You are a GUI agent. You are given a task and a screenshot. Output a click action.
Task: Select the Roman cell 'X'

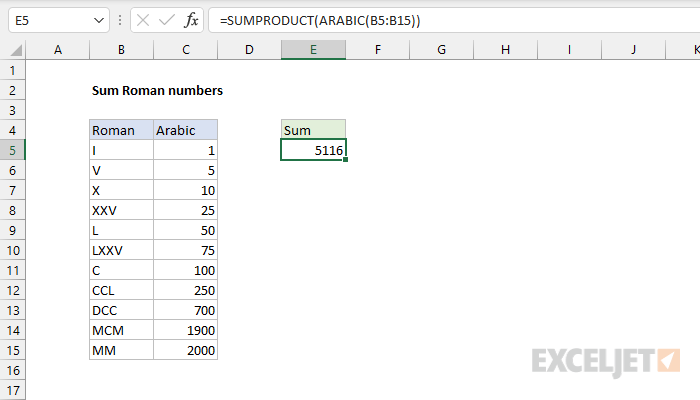click(x=121, y=190)
